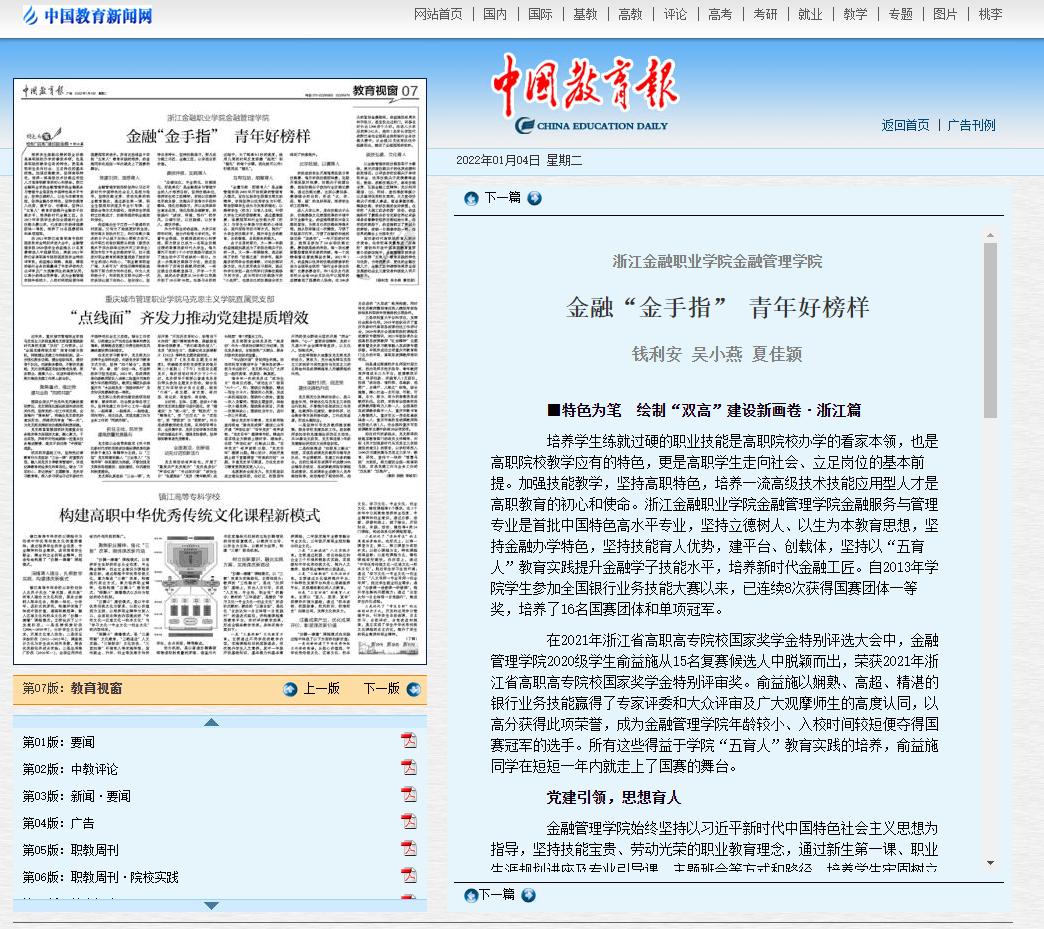The width and height of the screenshot is (1044, 929).
Task: Open 网站首页 in the top navigation
Action: point(438,15)
